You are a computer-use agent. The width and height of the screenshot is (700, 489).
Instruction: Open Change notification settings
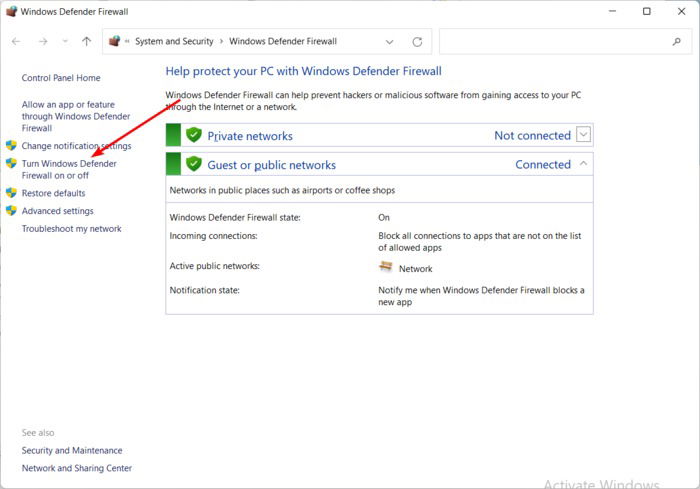point(76,146)
